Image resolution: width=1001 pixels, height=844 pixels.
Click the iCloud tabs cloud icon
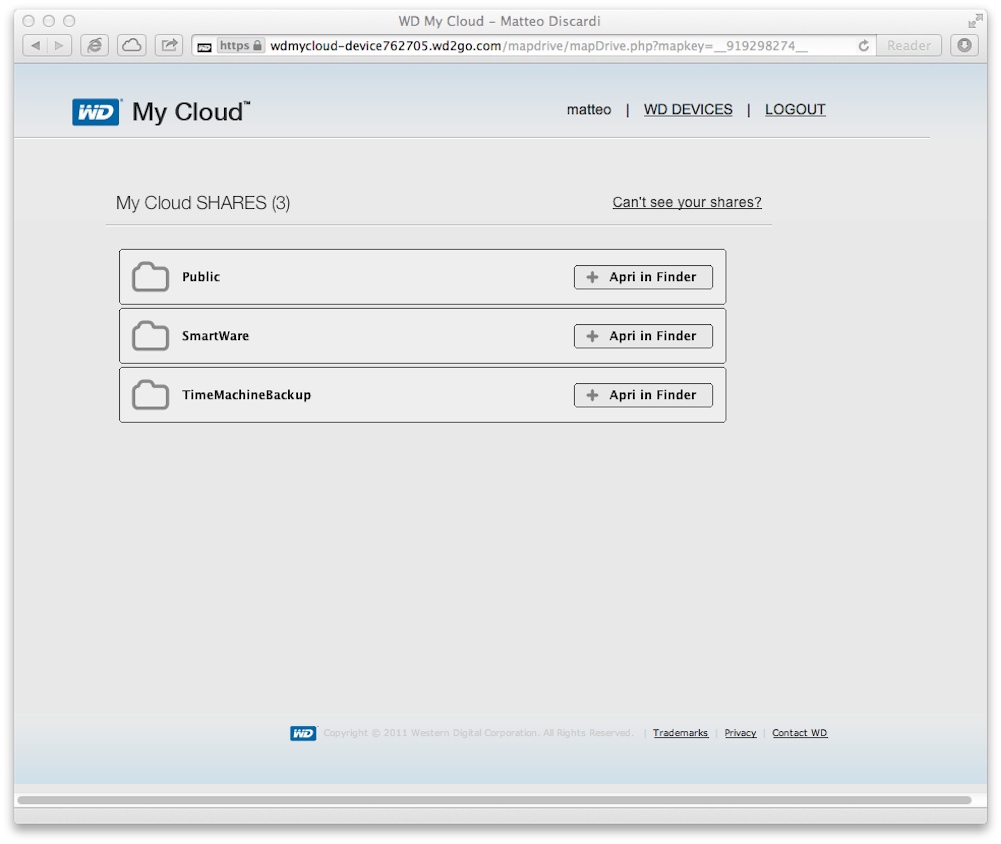132,45
